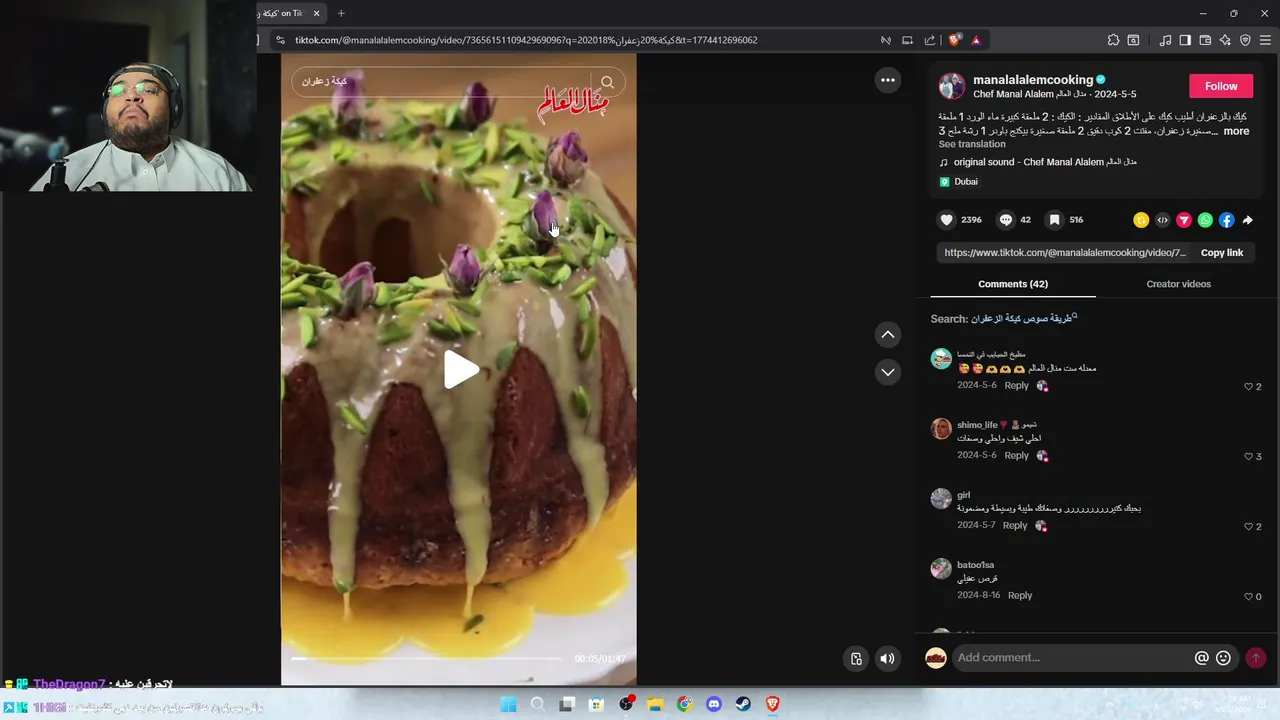The width and height of the screenshot is (1280, 720).
Task: Click 'See translation' under the caption
Action: click(x=972, y=144)
